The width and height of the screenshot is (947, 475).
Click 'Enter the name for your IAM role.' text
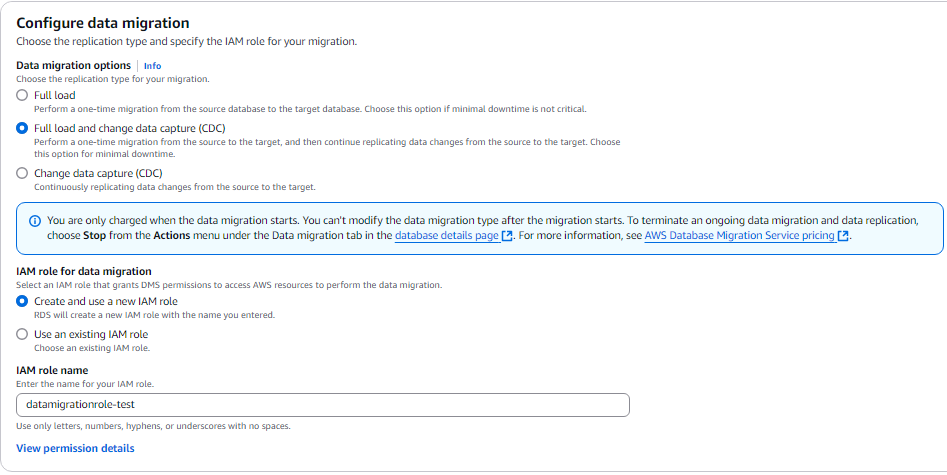[85, 384]
